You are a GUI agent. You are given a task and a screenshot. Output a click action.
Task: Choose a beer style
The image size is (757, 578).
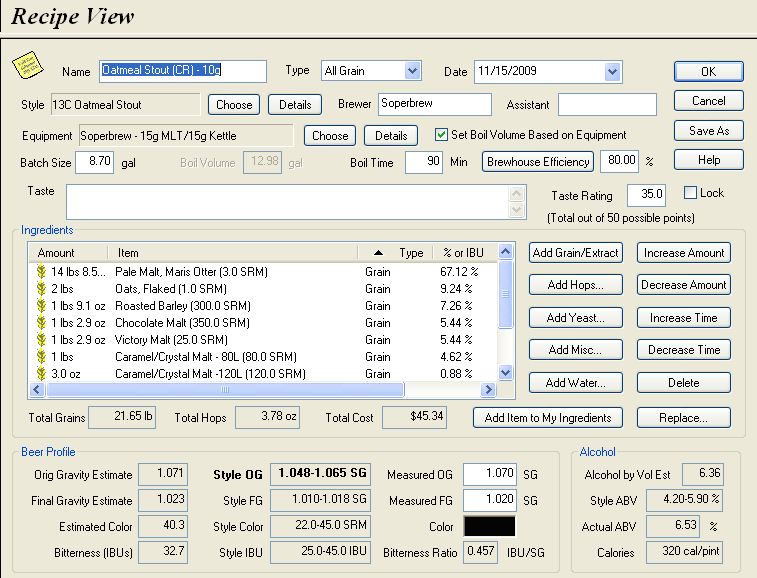click(x=234, y=105)
